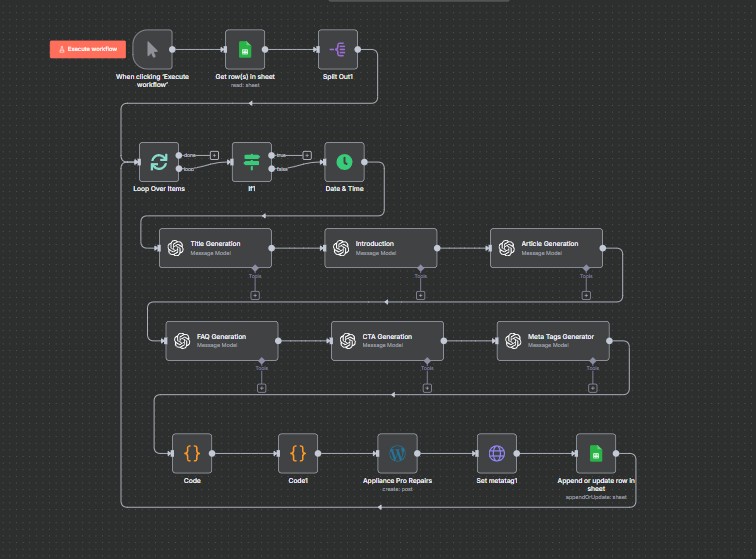
Task: Click the Execute workflow button
Action: coord(88,48)
